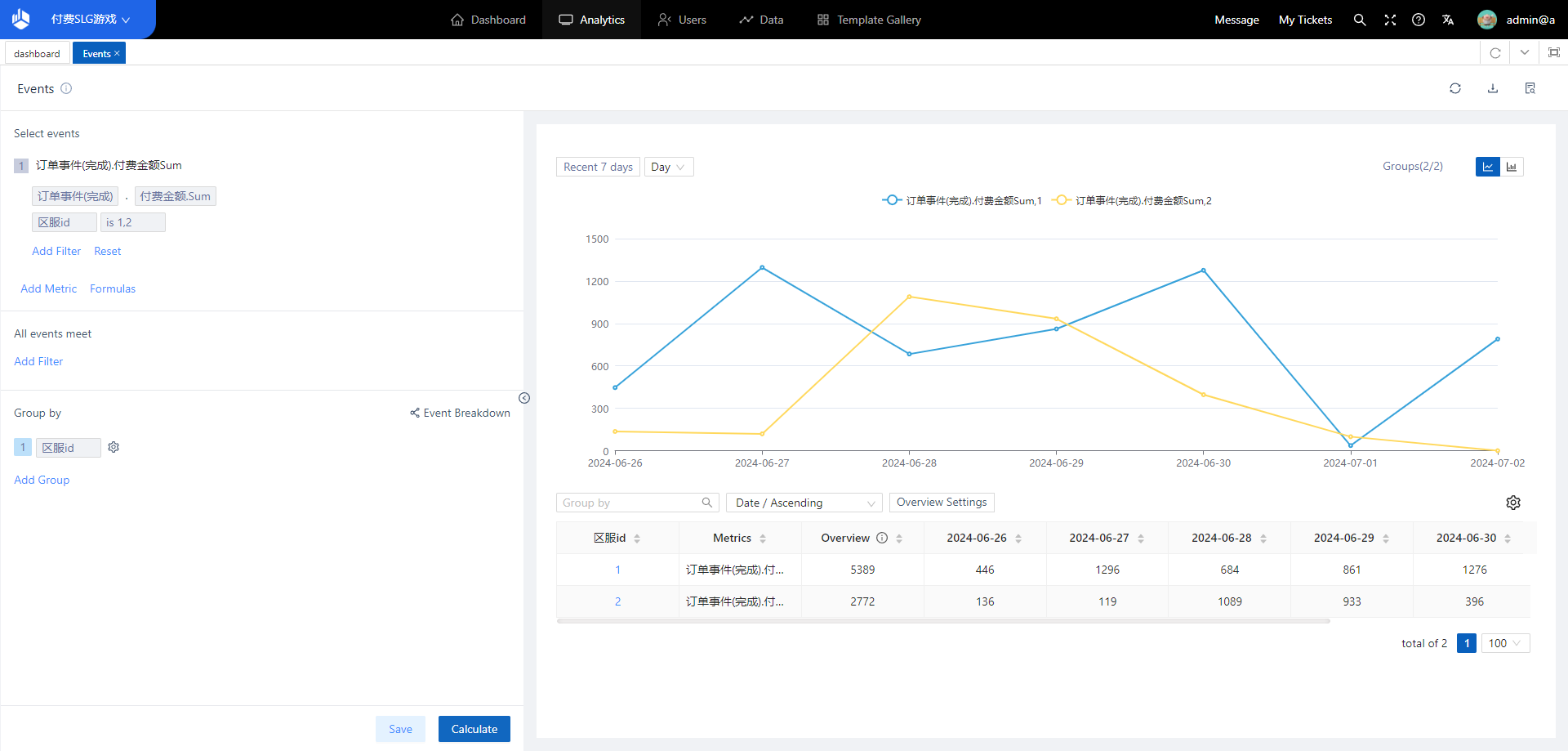Collapse the left panel with arrow toggle
Viewport: 1568px width, 751px height.
pyautogui.click(x=524, y=398)
